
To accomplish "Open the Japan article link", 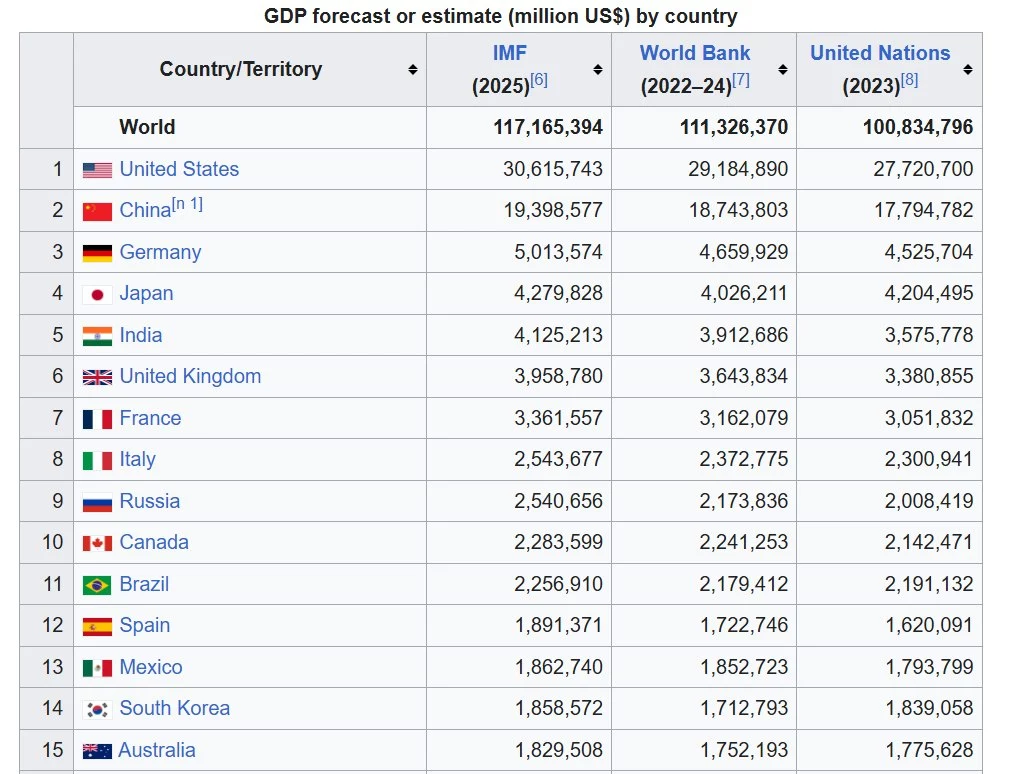I will [x=146, y=293].
